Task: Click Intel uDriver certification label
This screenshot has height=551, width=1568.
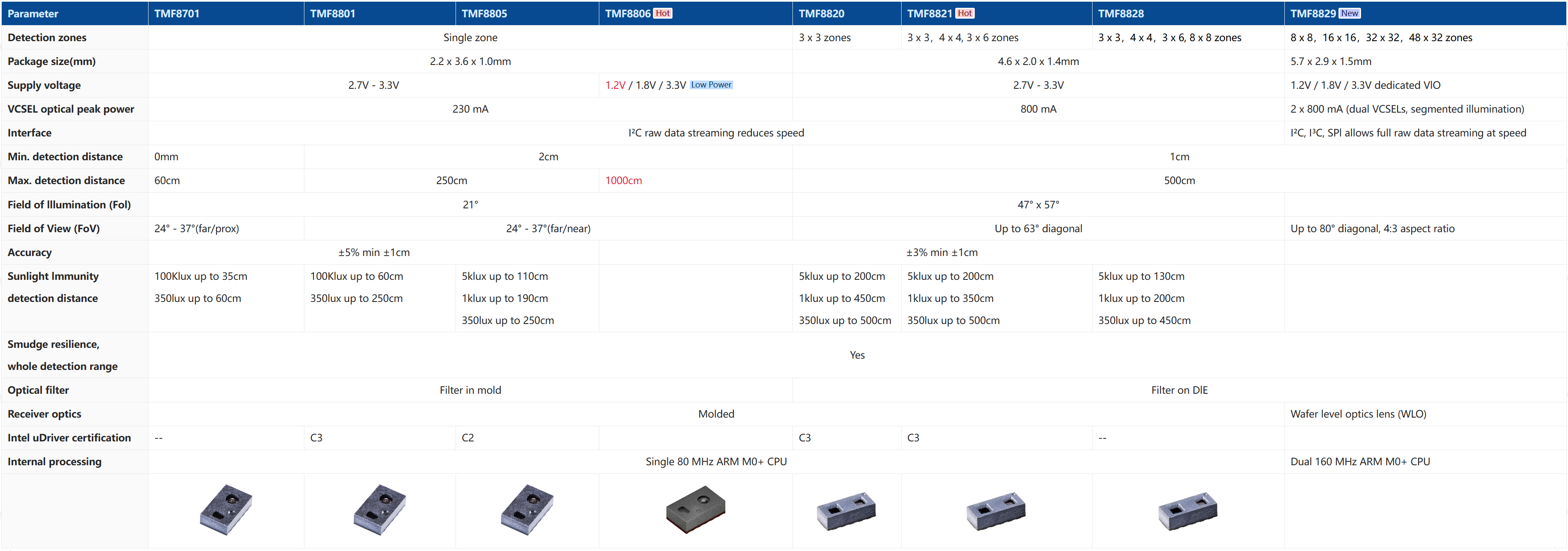Action: tap(69, 438)
